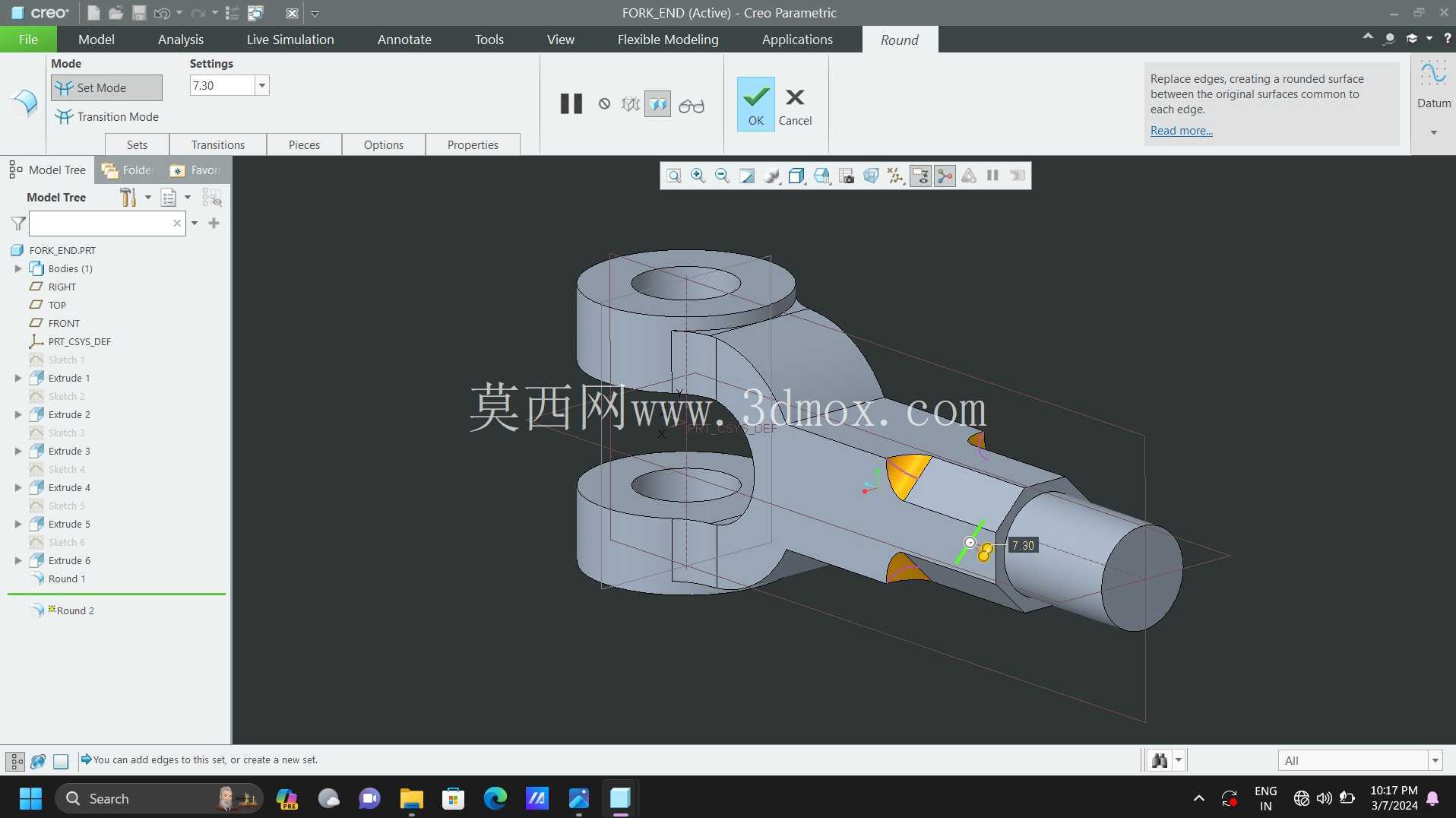Click the Open file folder icon
This screenshot has height=818, width=1456.
click(x=116, y=13)
